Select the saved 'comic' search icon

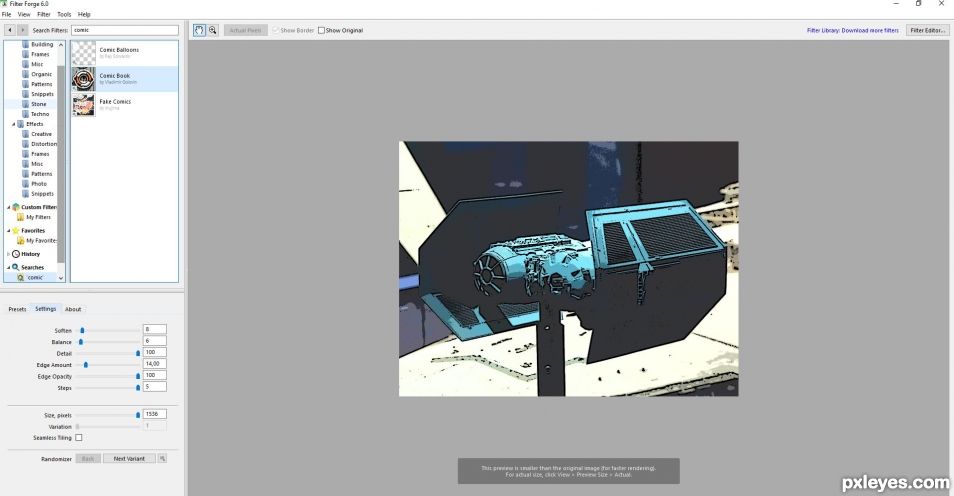(x=21, y=278)
